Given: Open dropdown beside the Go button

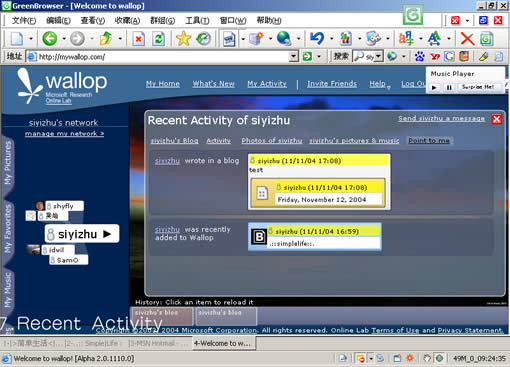Looking at the screenshot, I should (x=319, y=57).
